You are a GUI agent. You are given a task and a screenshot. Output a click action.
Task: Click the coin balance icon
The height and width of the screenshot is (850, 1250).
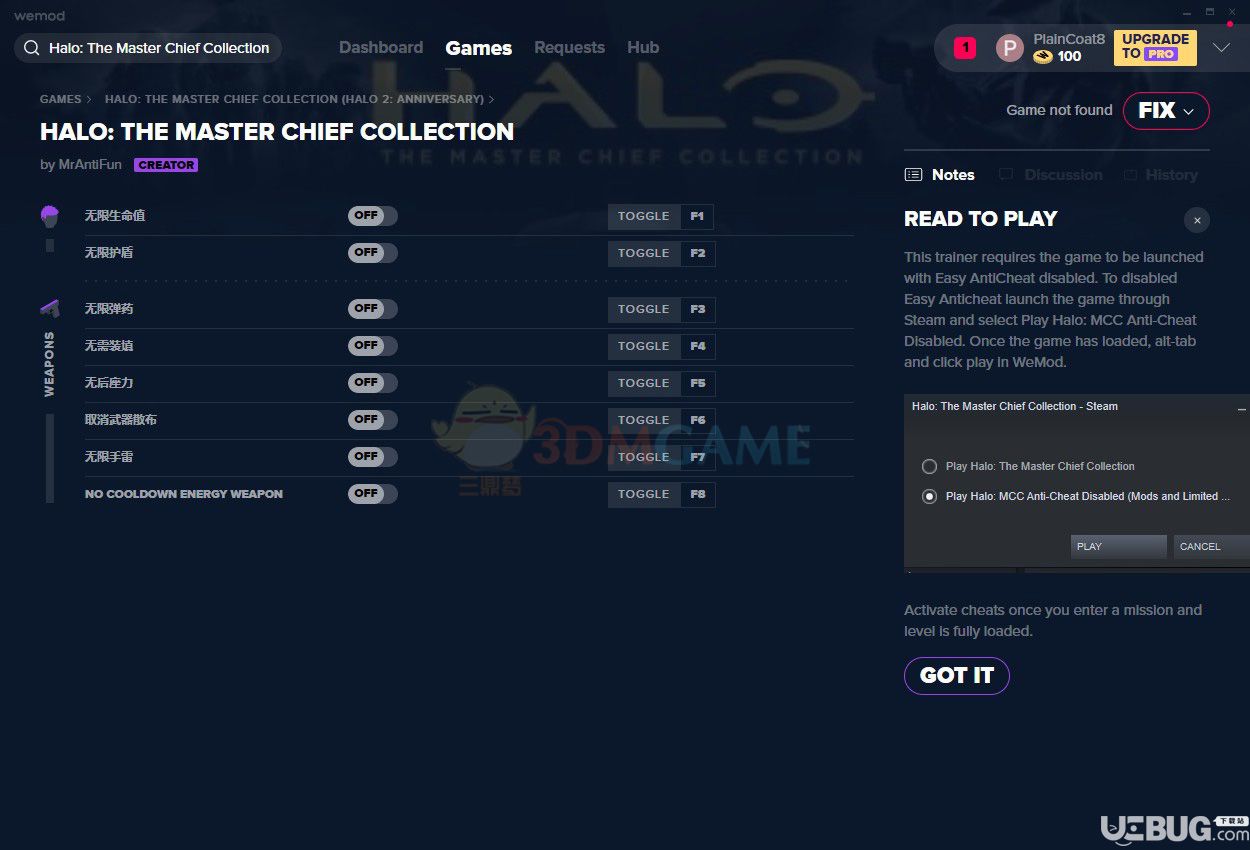[1043, 57]
